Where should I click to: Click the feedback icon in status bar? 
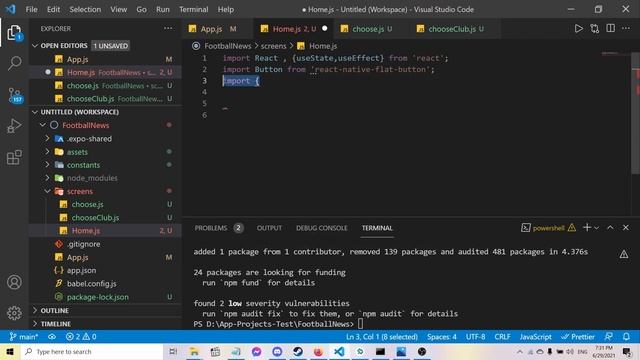pyautogui.click(x=608, y=337)
